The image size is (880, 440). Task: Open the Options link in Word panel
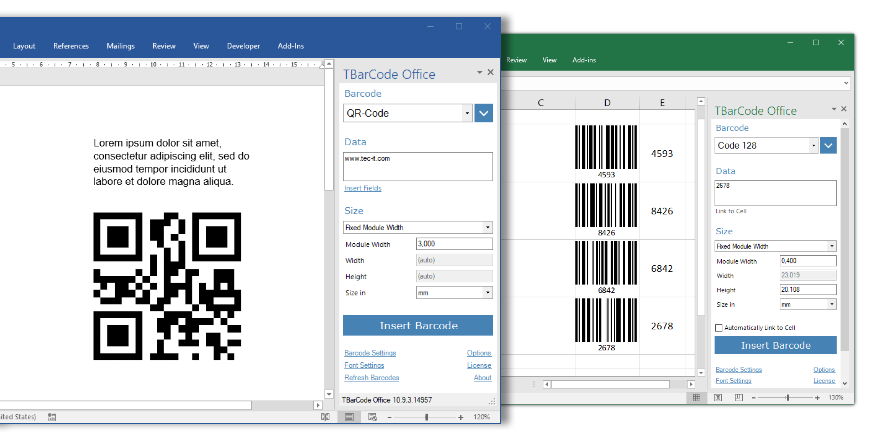click(479, 353)
